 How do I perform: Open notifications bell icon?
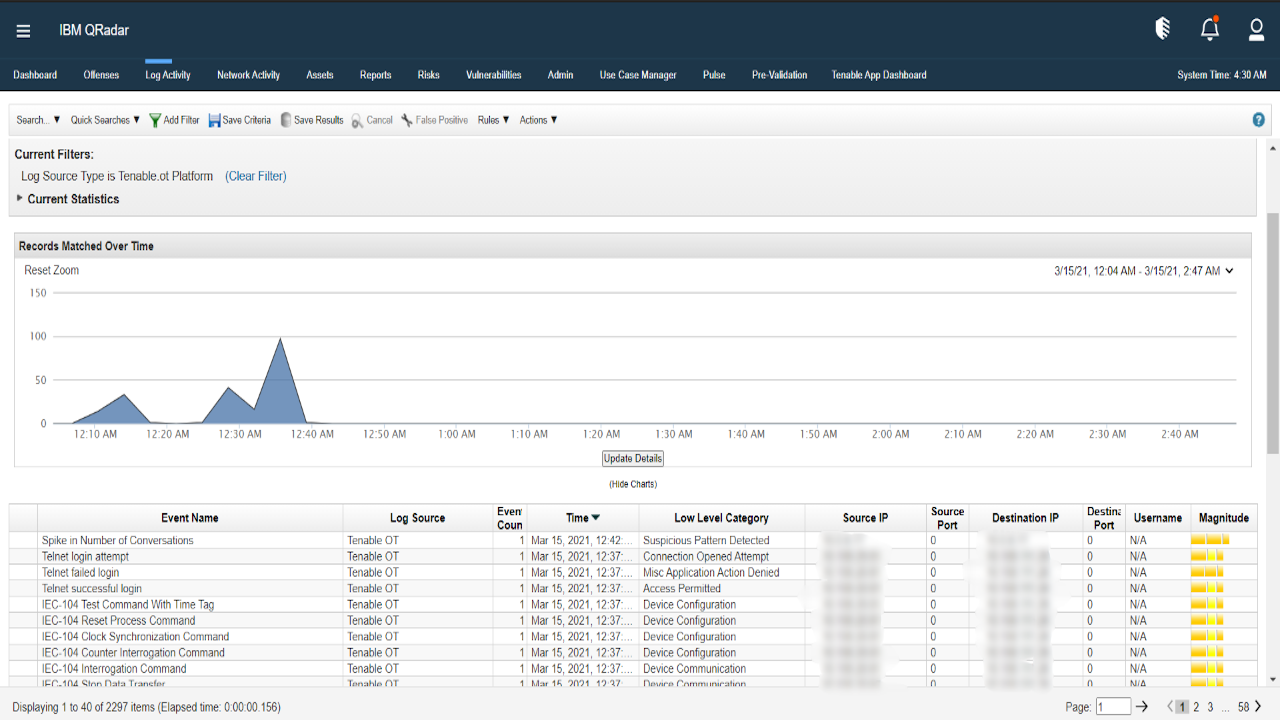click(1210, 29)
